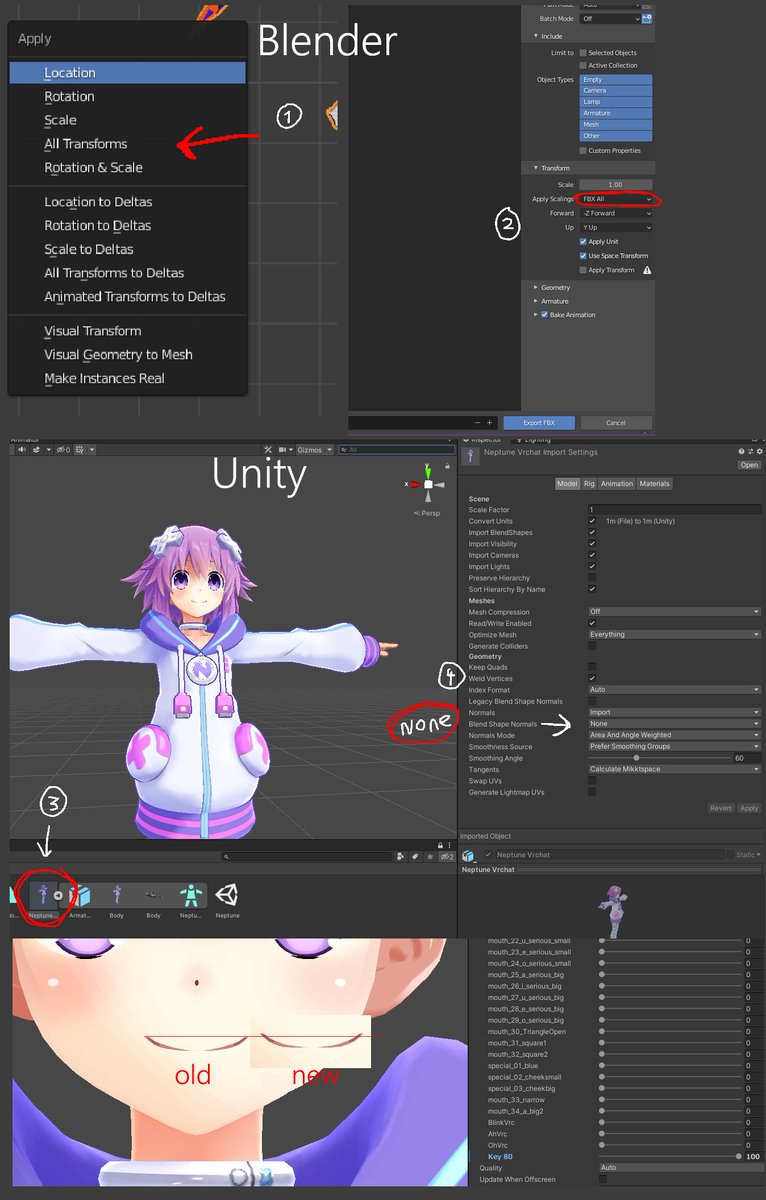Click the project search field
Screen dimensions: 766x1200
tap(307, 857)
